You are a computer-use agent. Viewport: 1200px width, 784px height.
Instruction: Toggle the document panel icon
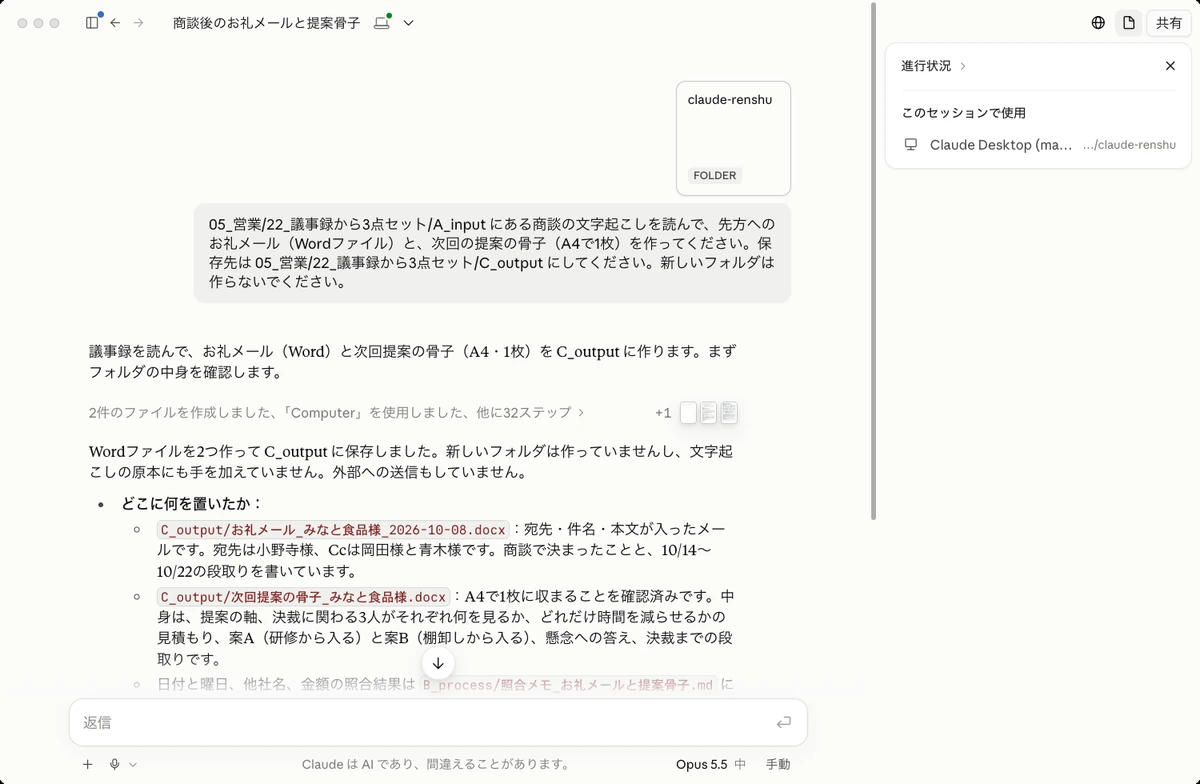coord(1129,23)
